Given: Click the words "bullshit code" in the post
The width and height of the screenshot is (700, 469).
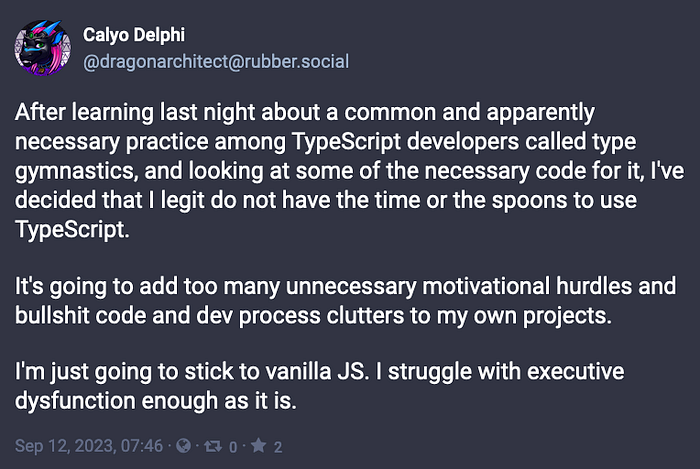Looking at the screenshot, I should coord(80,315).
